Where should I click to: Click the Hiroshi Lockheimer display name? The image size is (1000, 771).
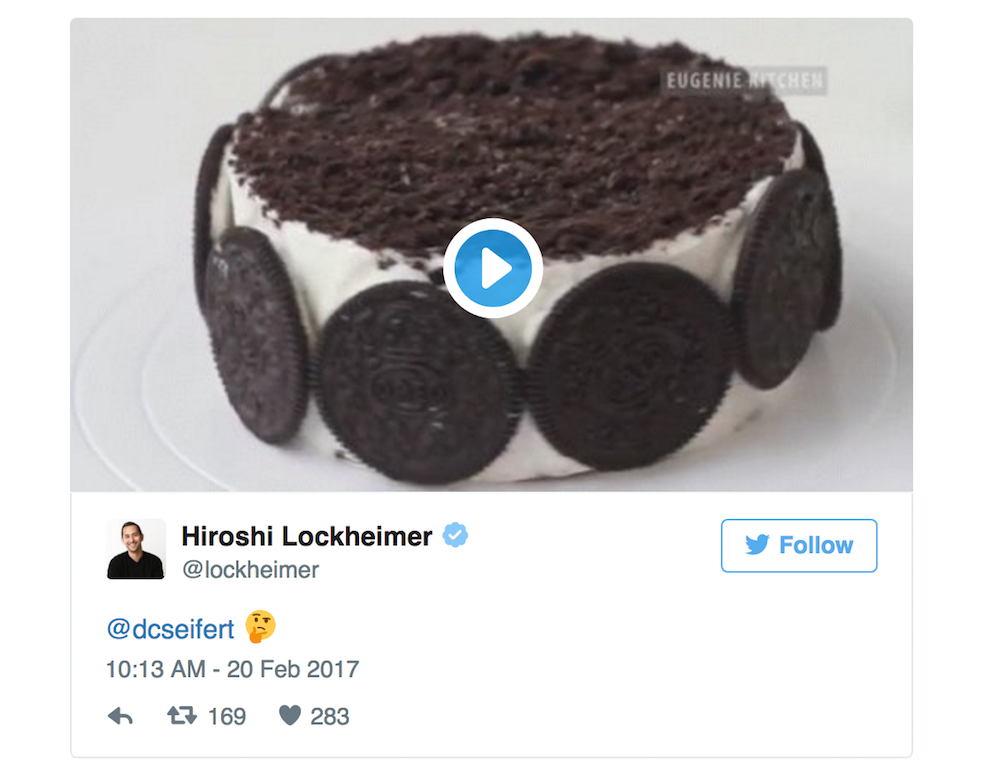coord(306,536)
